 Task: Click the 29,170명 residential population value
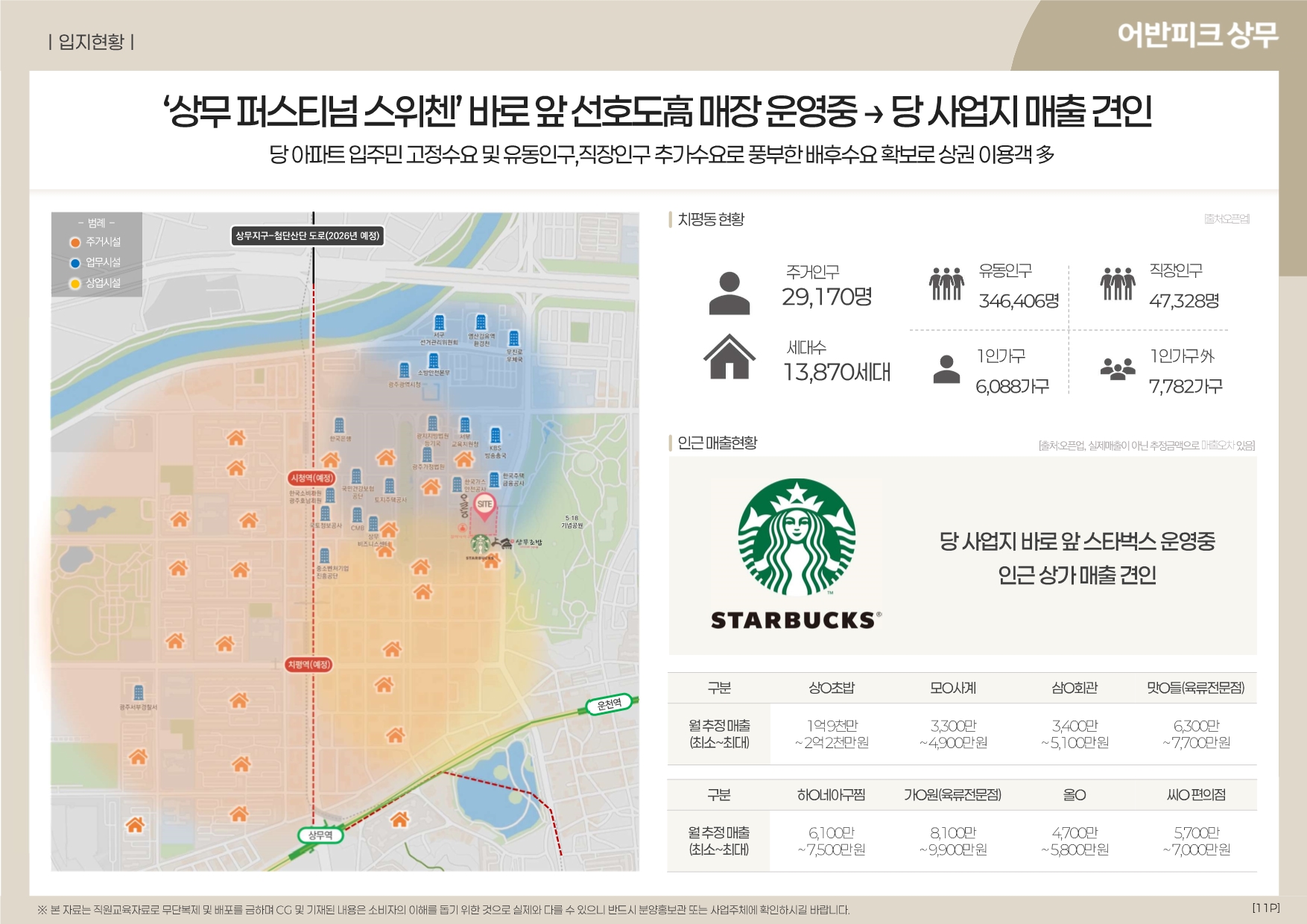(826, 297)
